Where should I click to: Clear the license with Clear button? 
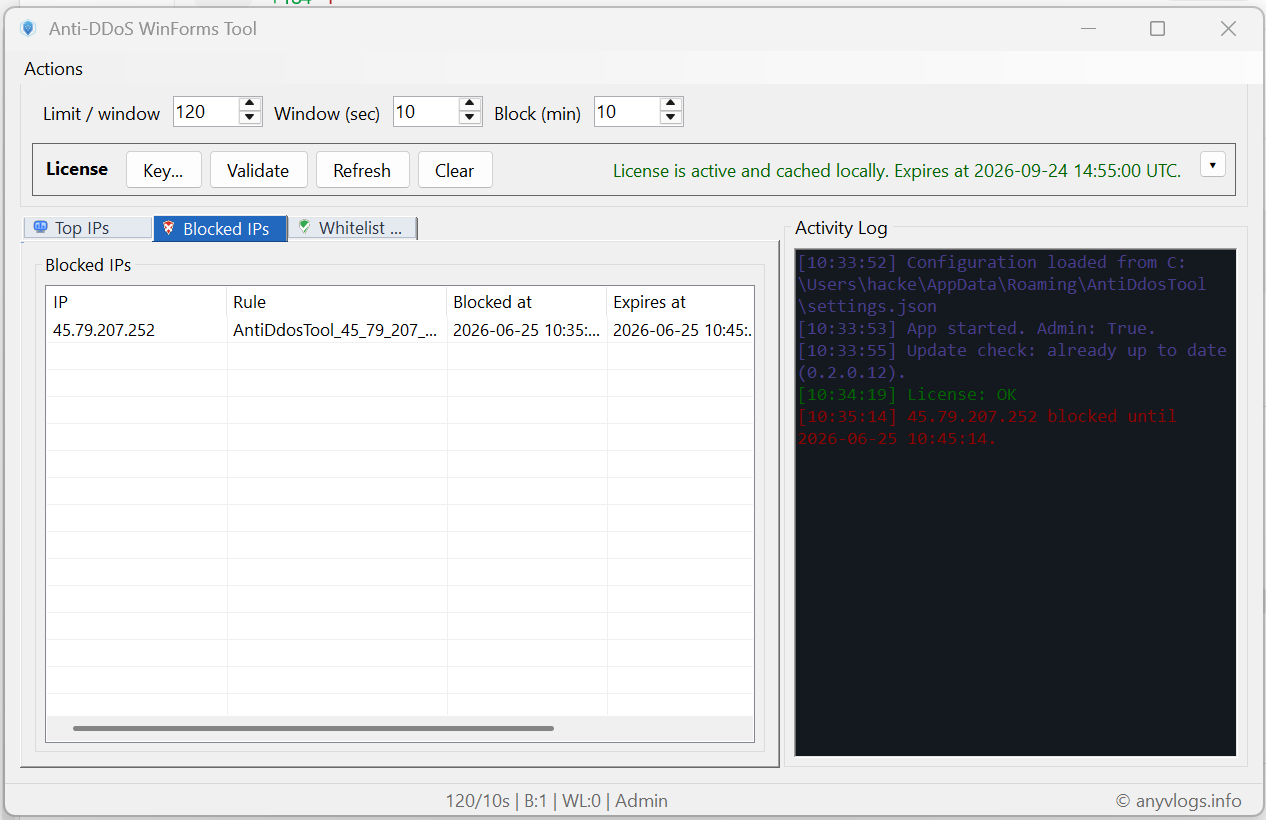pyautogui.click(x=454, y=170)
